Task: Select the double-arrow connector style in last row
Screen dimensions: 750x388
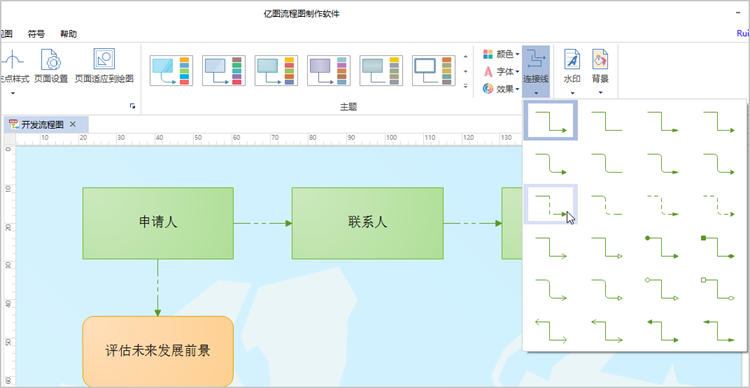Action: tap(551, 331)
